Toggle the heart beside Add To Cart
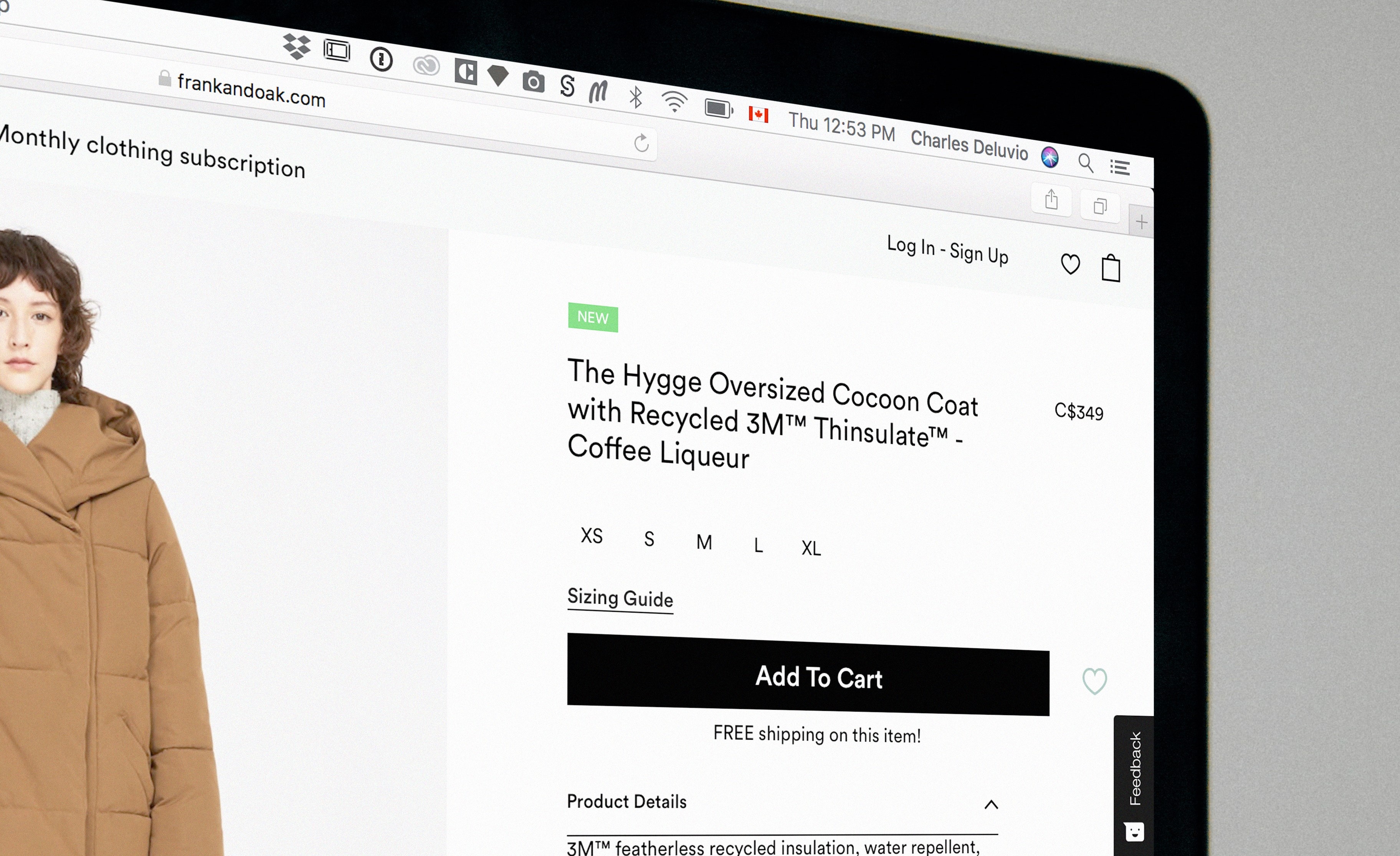Viewport: 1400px width, 856px height. click(x=1094, y=681)
